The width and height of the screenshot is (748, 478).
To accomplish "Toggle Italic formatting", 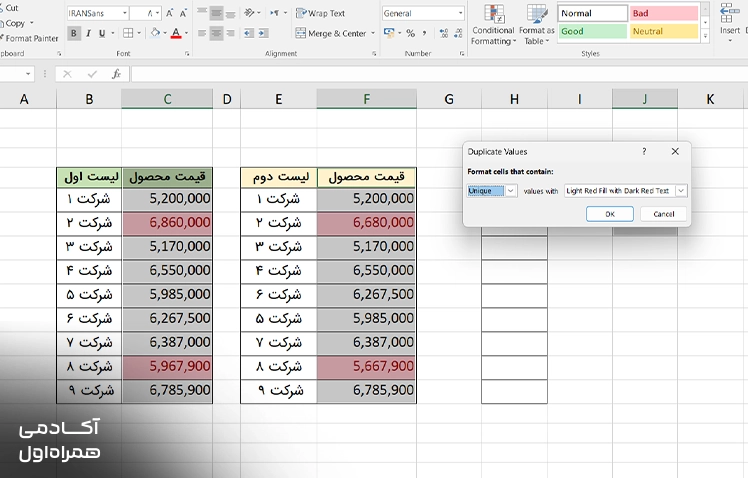I will coord(88,33).
